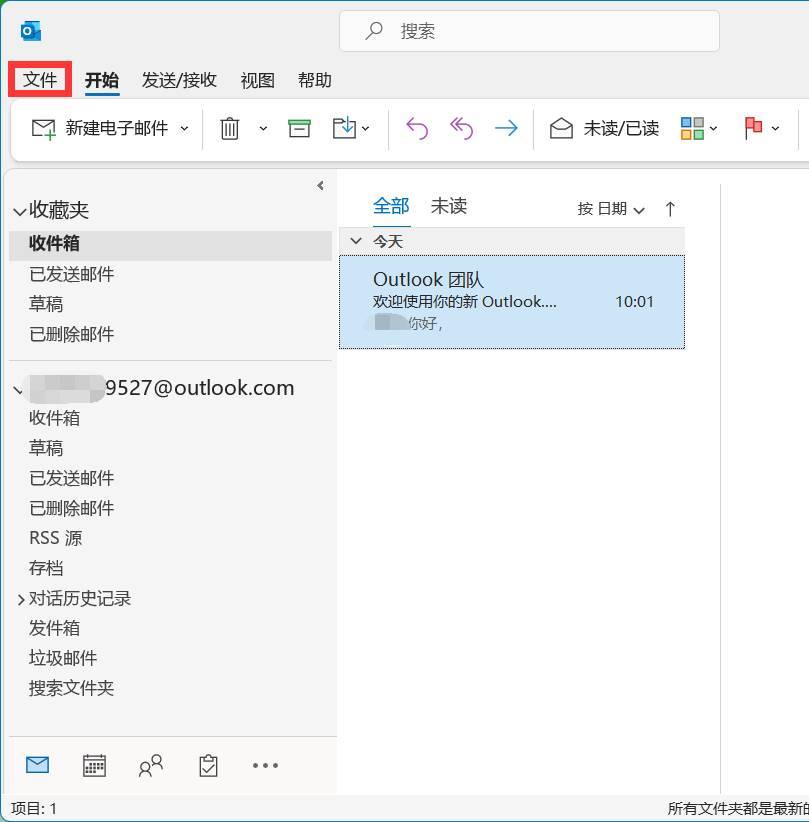Expand 对话历史记录 in the folder list
This screenshot has height=822, width=809.
click(19, 598)
